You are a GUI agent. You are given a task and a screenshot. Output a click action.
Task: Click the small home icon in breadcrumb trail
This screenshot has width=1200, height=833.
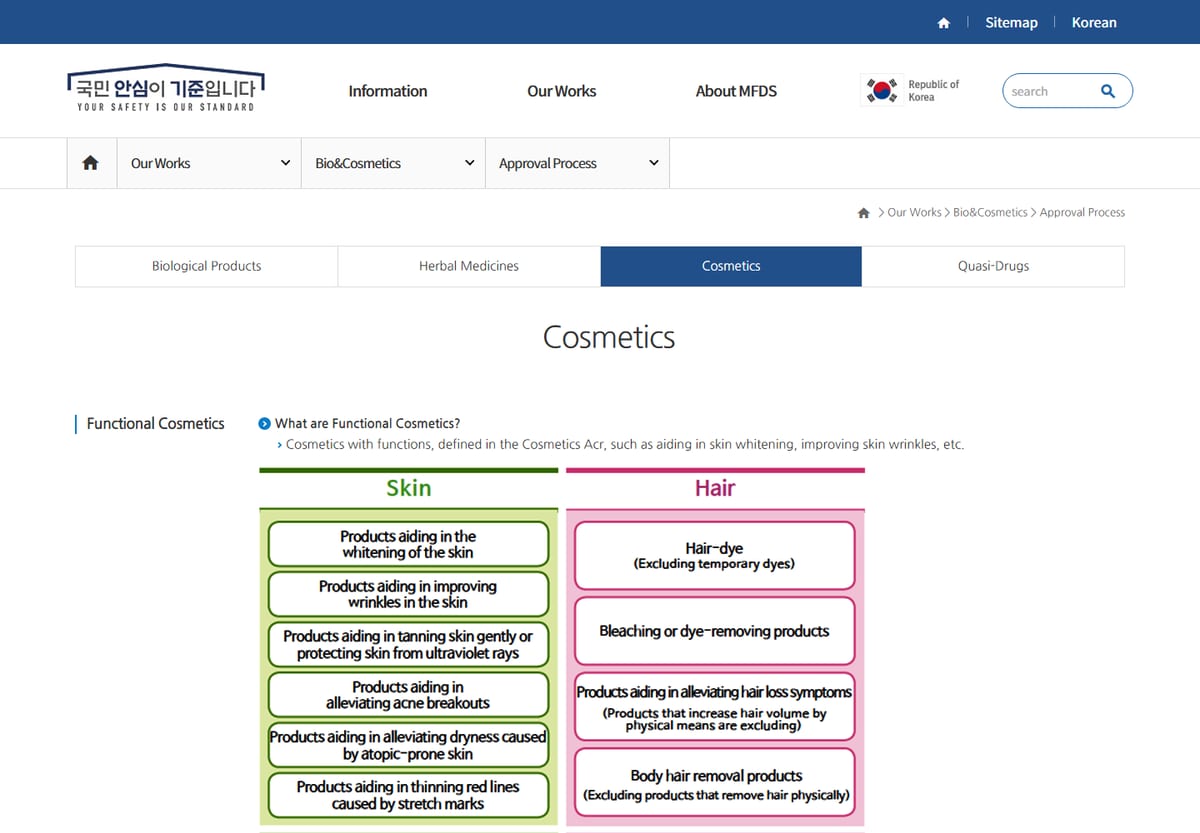[864, 213]
